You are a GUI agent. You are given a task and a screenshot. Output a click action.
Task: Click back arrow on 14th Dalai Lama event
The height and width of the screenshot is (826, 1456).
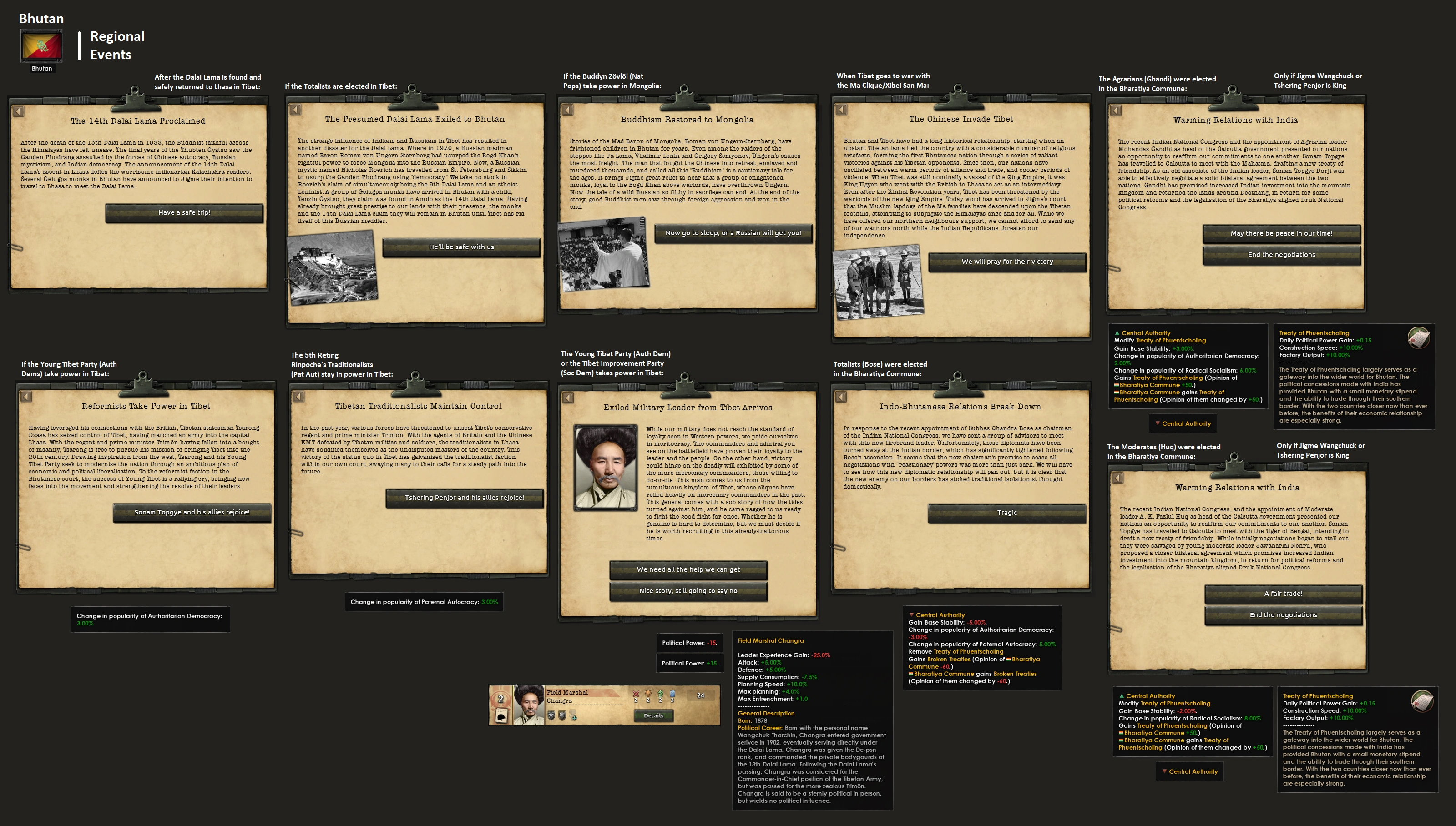pos(19,111)
